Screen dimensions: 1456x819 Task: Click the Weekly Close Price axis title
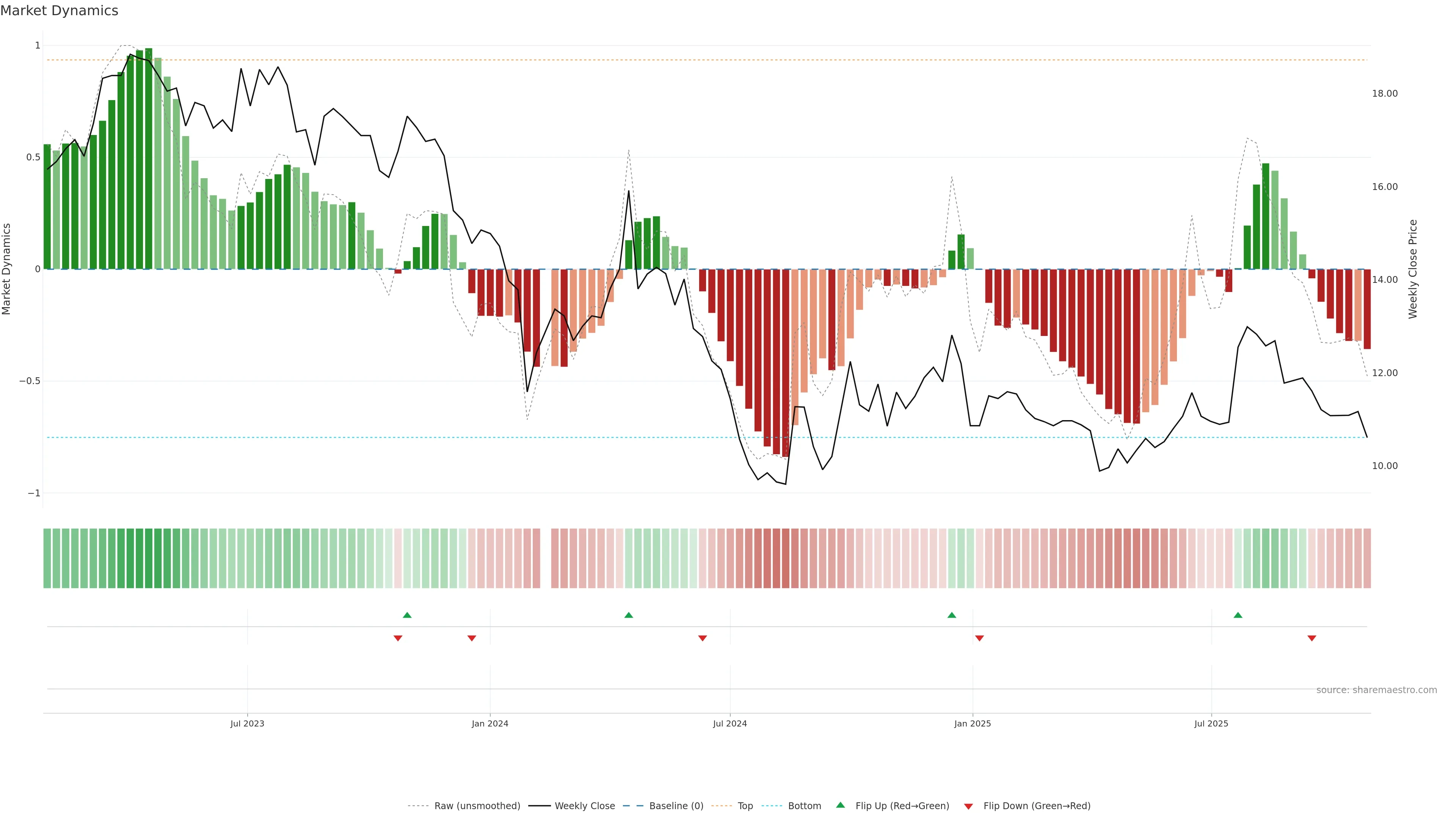(1413, 269)
